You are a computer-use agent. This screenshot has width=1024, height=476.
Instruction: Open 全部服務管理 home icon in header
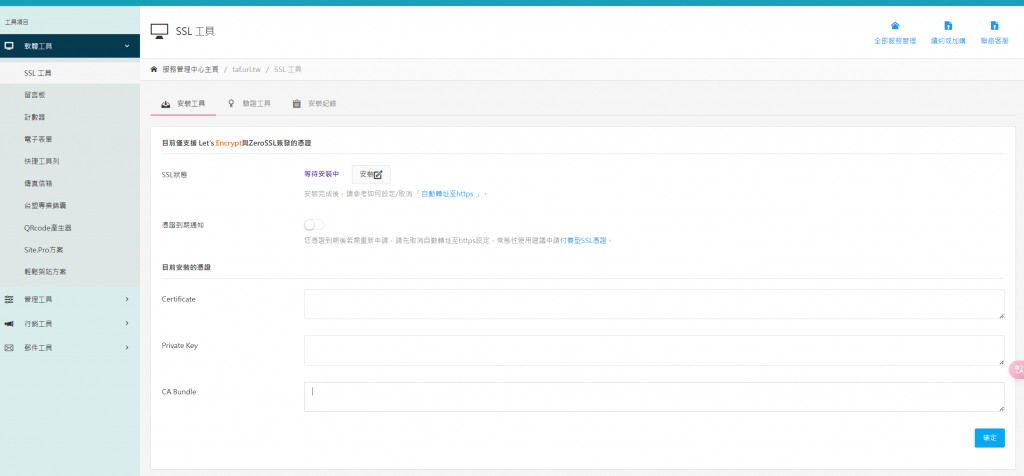[x=895, y=26]
